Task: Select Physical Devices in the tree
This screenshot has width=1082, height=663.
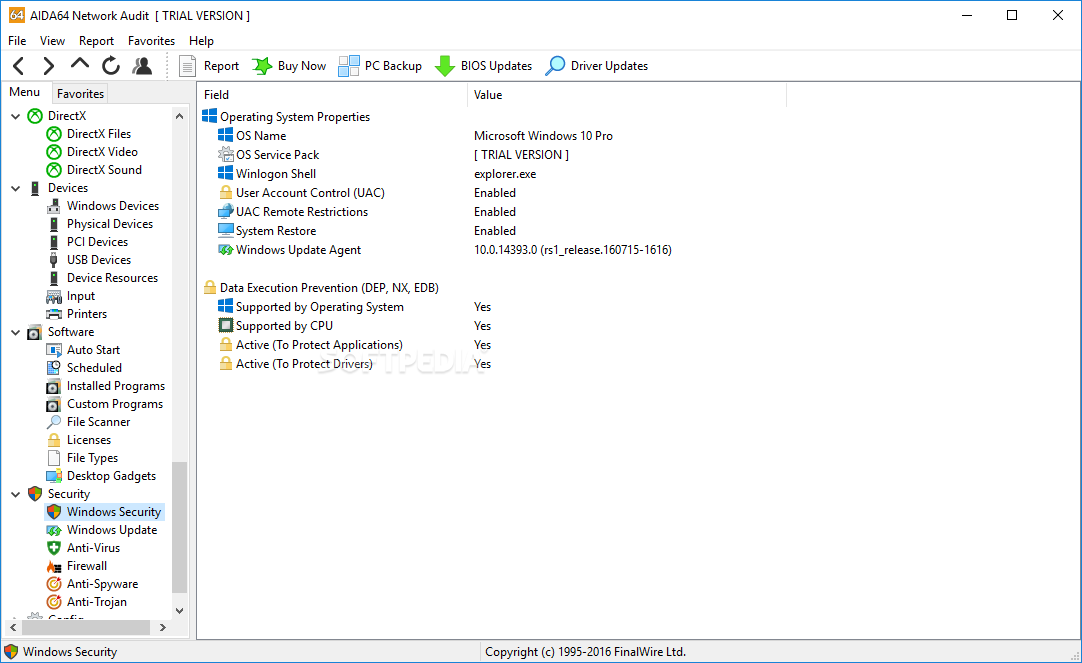Action: pos(99,224)
